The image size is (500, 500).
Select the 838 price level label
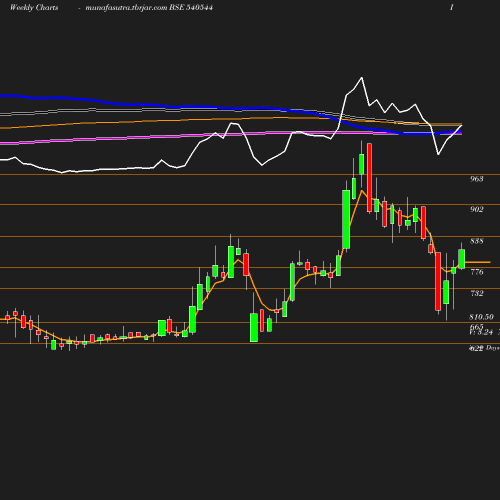pos(477,241)
